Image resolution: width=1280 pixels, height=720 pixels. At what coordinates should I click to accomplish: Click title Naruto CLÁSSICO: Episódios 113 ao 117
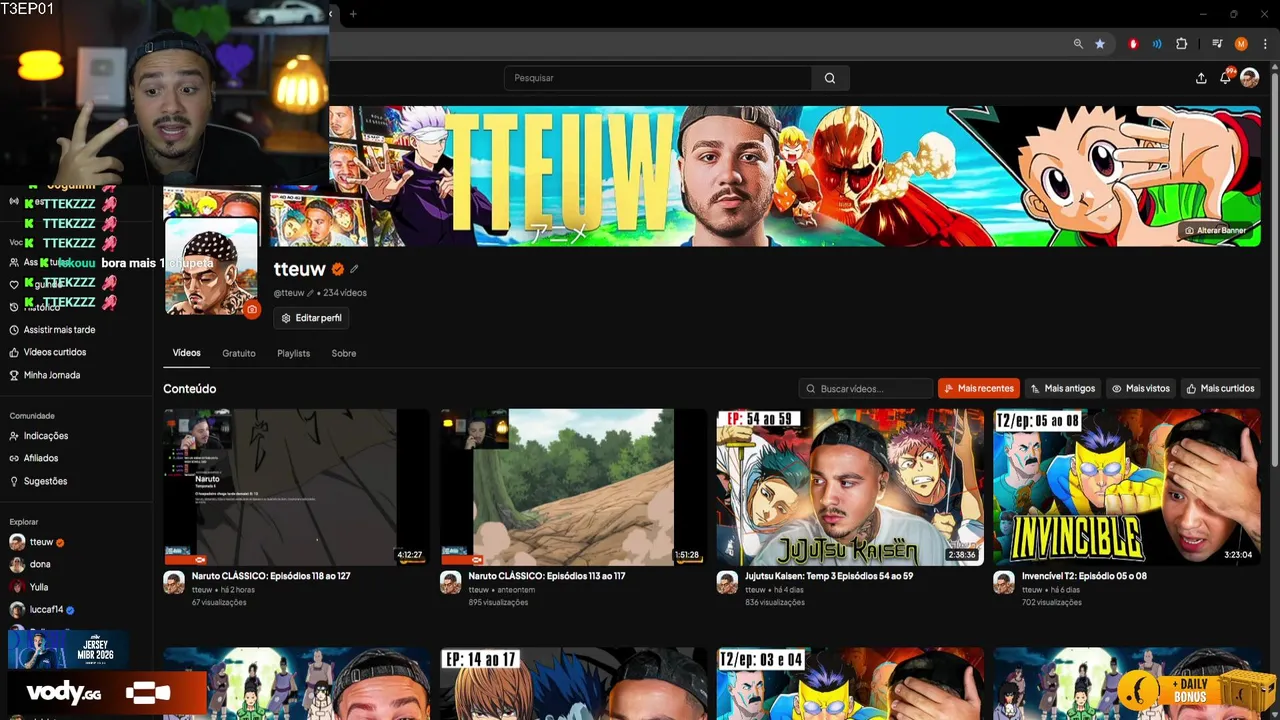(x=547, y=576)
